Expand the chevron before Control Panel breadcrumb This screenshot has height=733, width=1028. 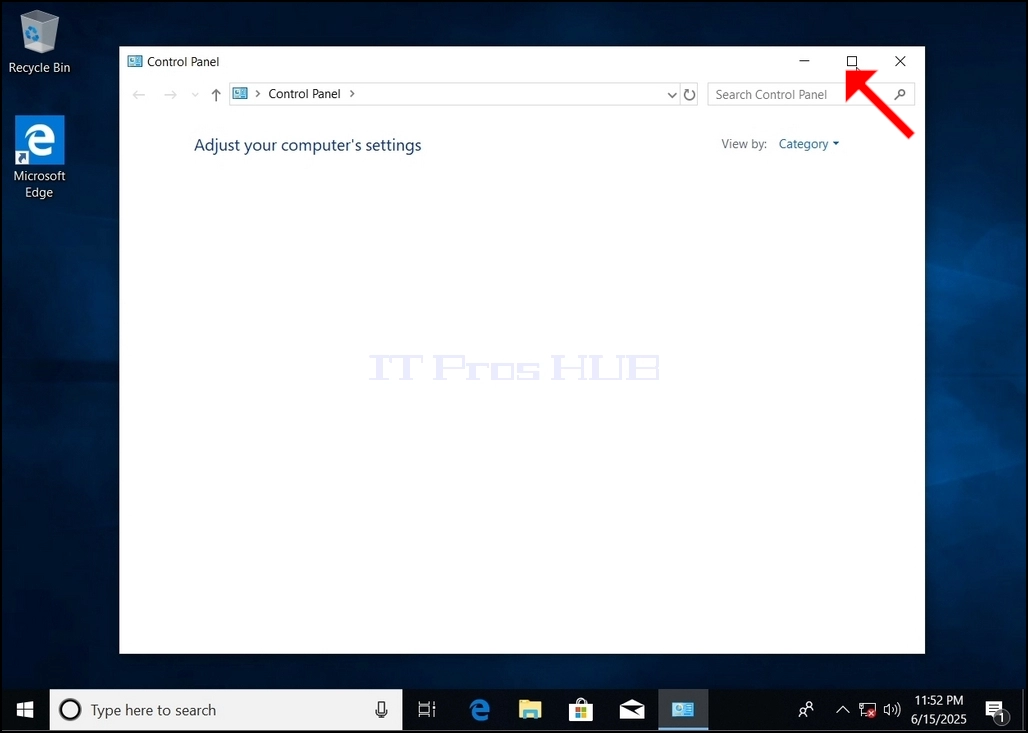[258, 94]
